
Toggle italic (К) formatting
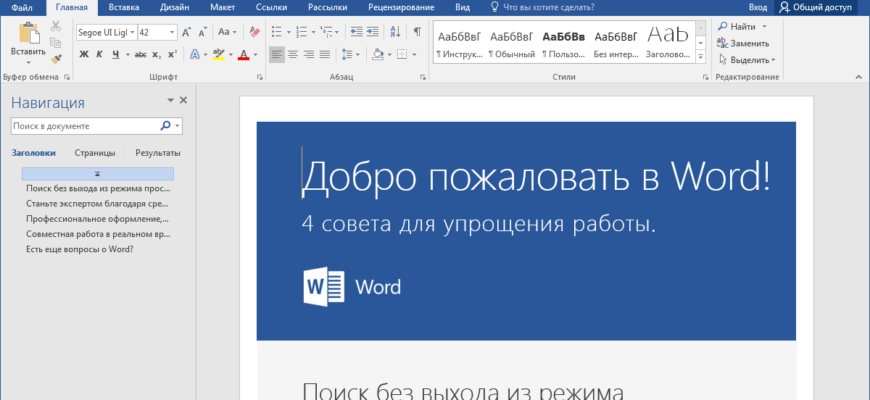[99, 54]
